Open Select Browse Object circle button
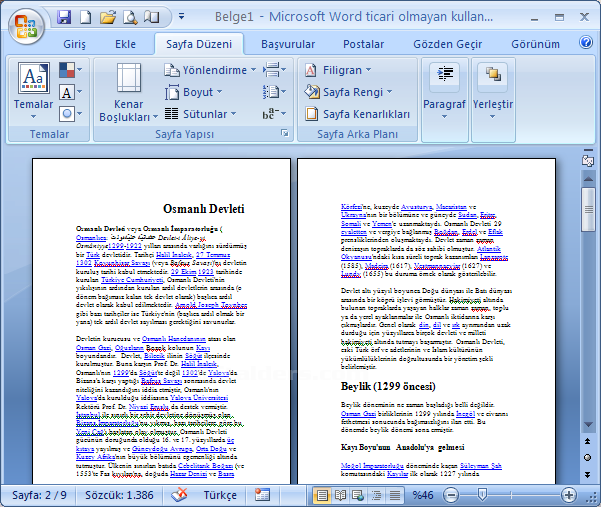 pos(588,458)
